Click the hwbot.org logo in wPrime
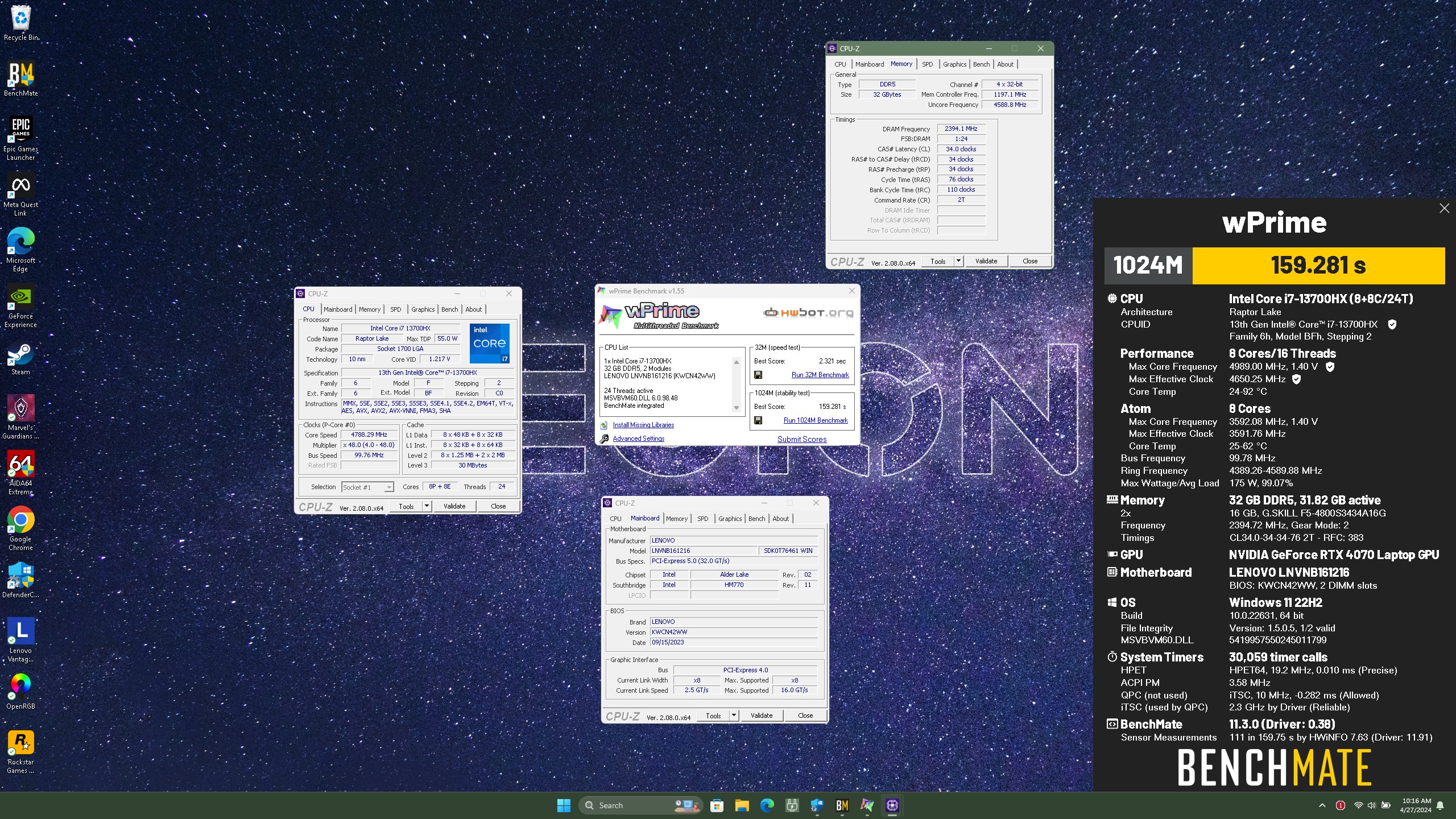Image resolution: width=1456 pixels, height=819 pixels. 808,312
